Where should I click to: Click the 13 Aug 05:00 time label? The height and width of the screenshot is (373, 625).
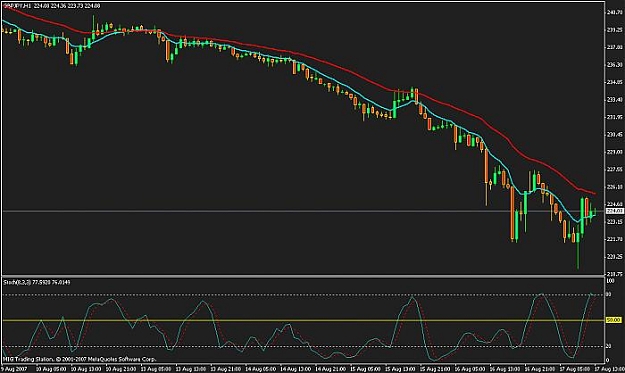tap(156, 369)
